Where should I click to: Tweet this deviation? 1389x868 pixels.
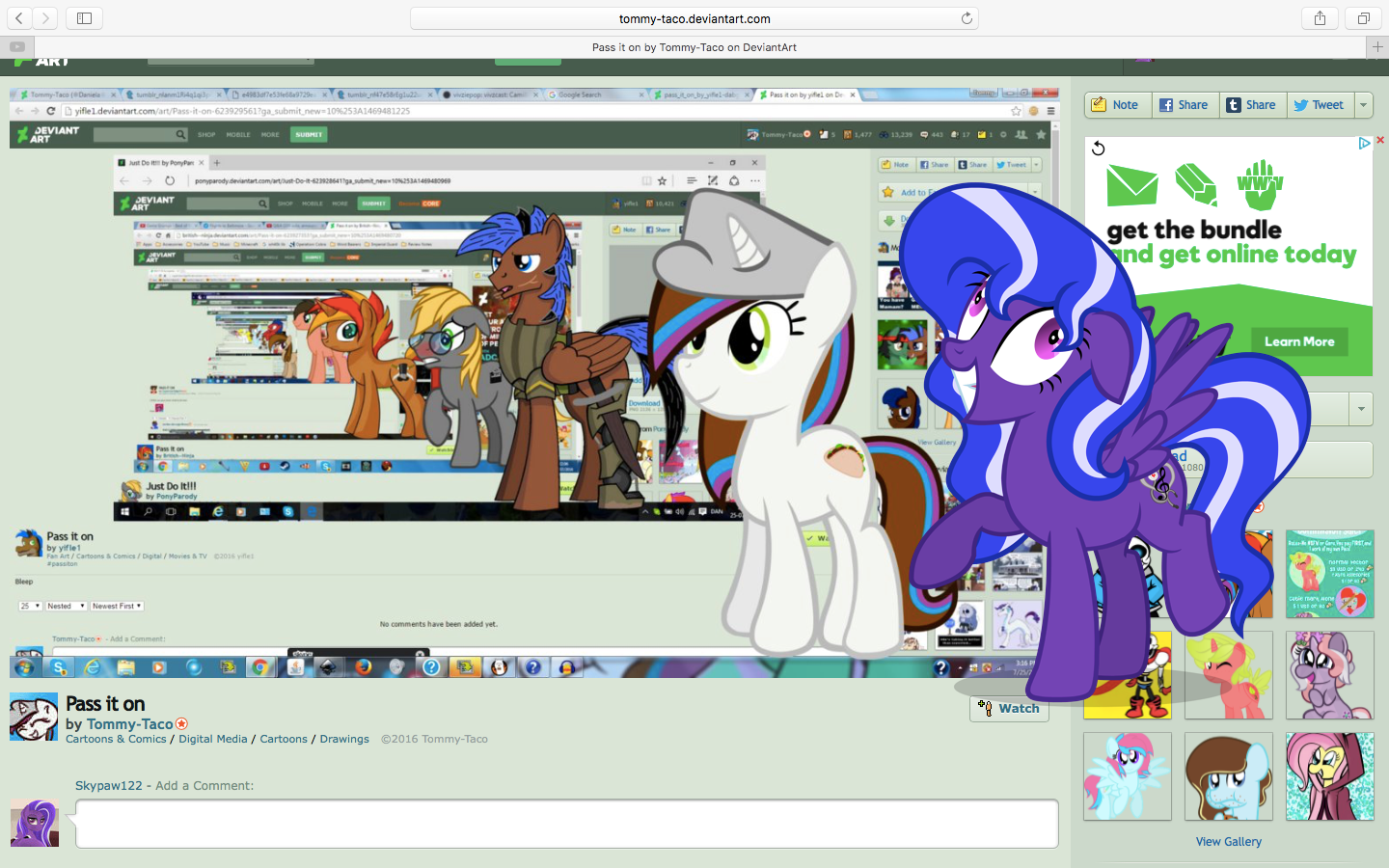tap(1321, 105)
